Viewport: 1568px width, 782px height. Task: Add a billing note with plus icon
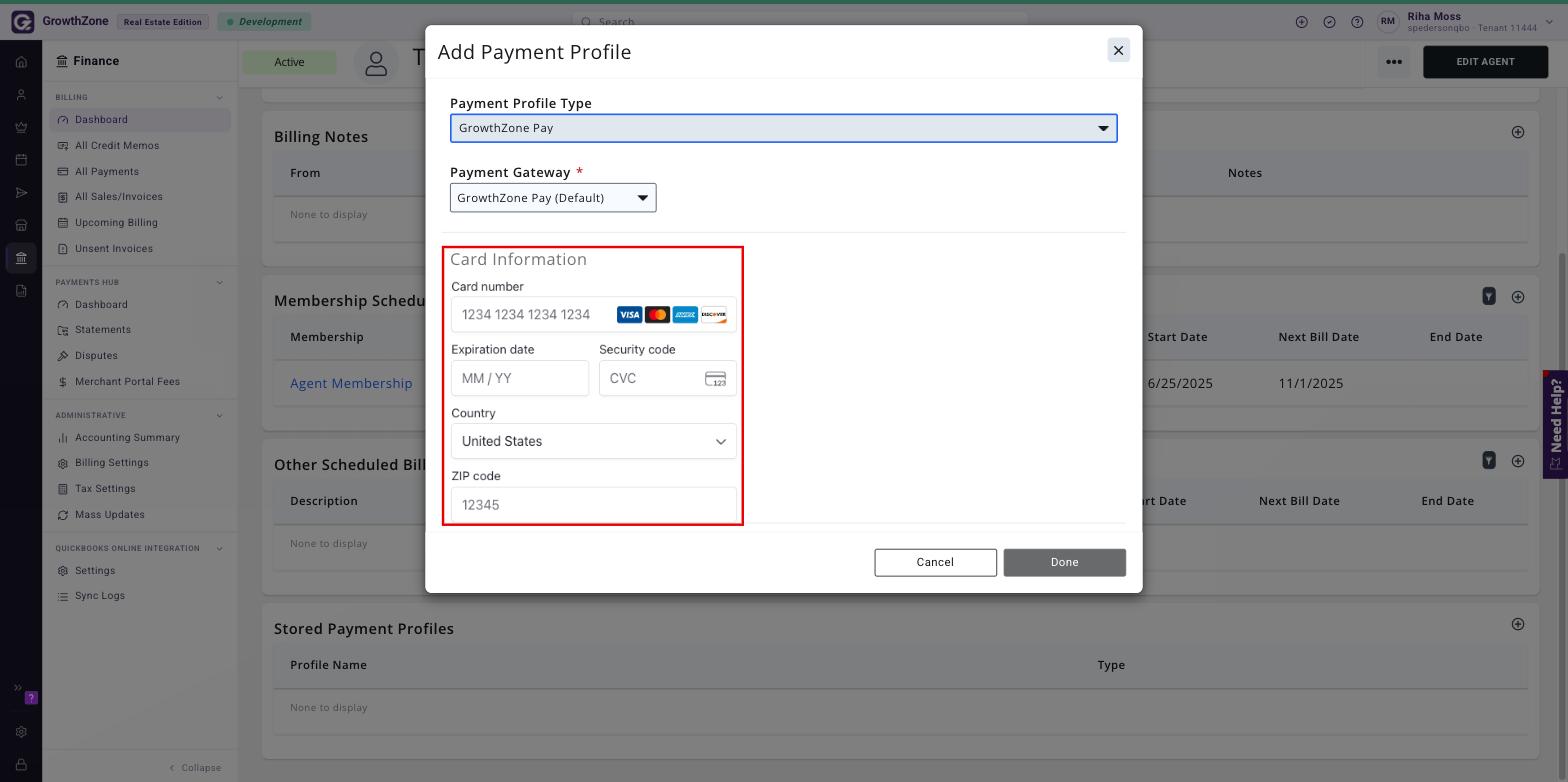1518,132
